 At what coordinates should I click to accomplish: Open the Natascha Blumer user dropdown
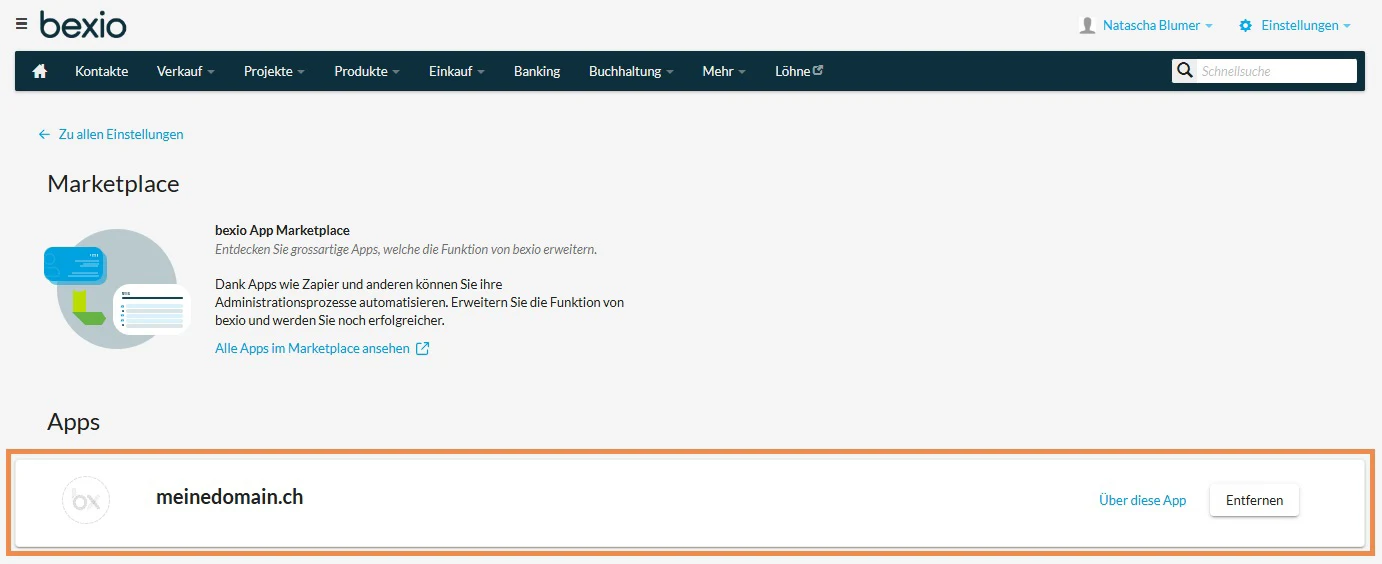(1157, 25)
